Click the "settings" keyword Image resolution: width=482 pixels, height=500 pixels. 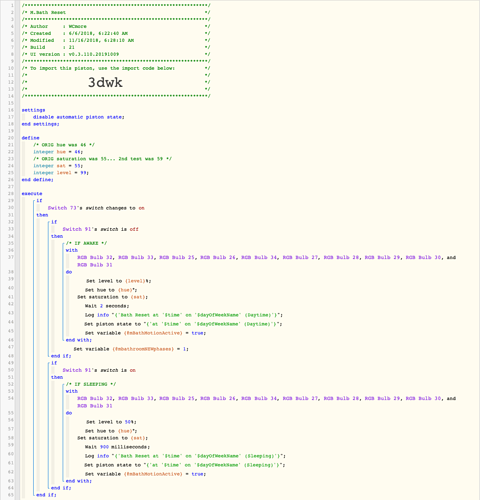click(33, 110)
